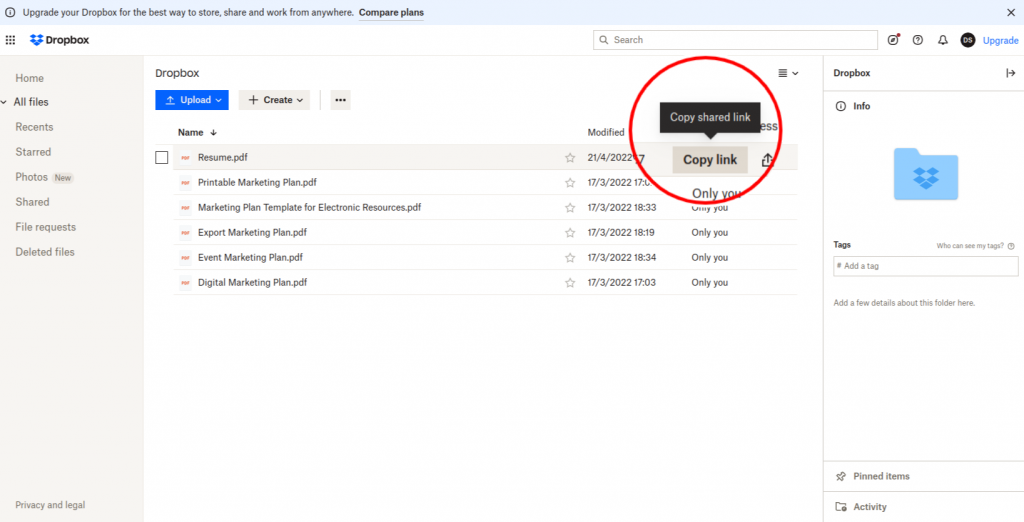
Task: Open Deleted files in the sidebar
Action: (x=45, y=252)
